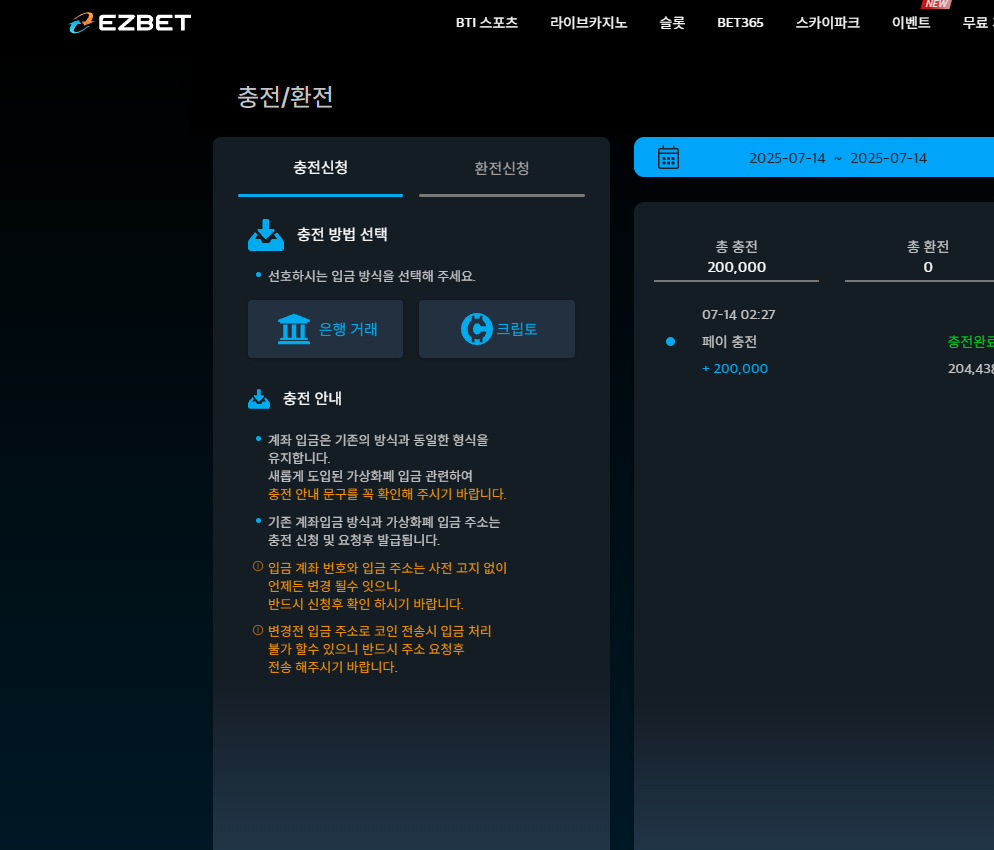Open the calendar date picker icon

tap(668, 157)
